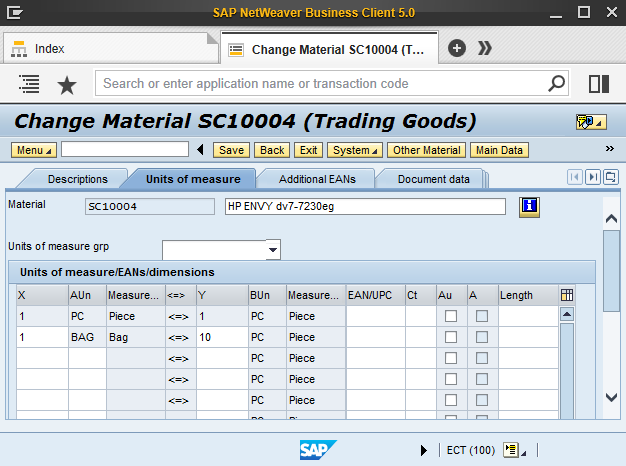Open the Menu dropdown button

[34, 150]
